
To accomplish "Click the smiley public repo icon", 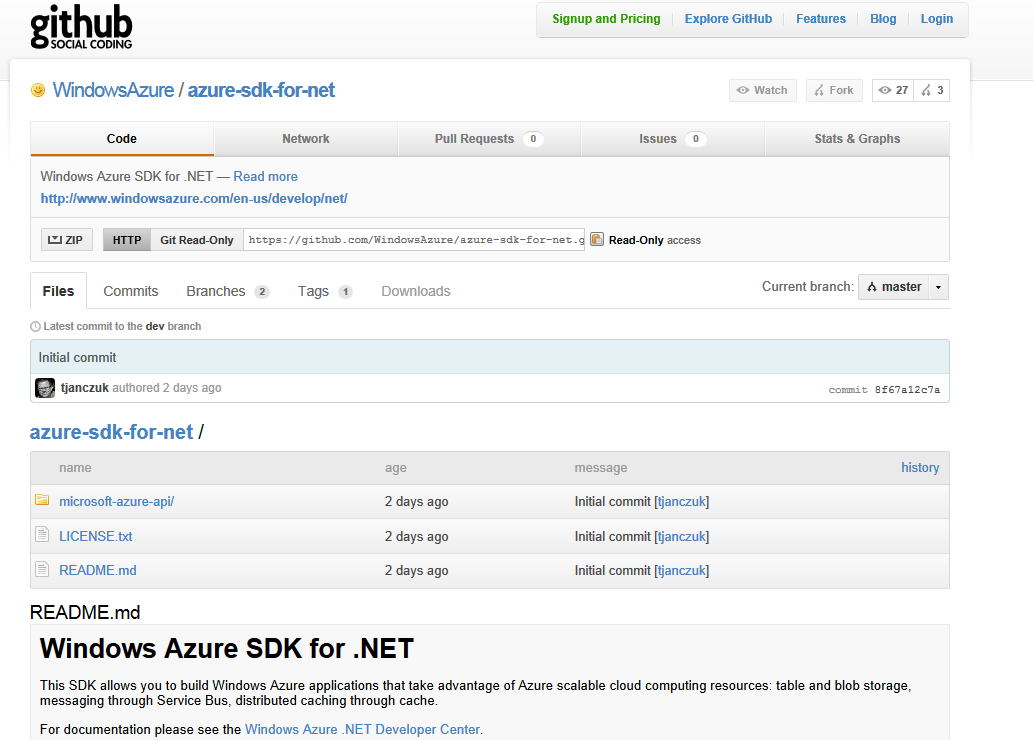I will 38,90.
